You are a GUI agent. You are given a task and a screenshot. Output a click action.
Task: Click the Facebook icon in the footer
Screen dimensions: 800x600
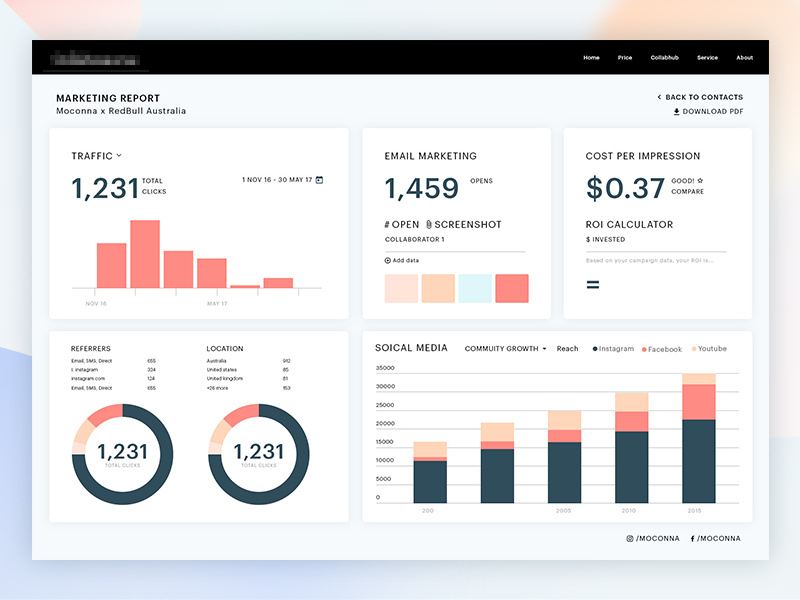pos(692,538)
